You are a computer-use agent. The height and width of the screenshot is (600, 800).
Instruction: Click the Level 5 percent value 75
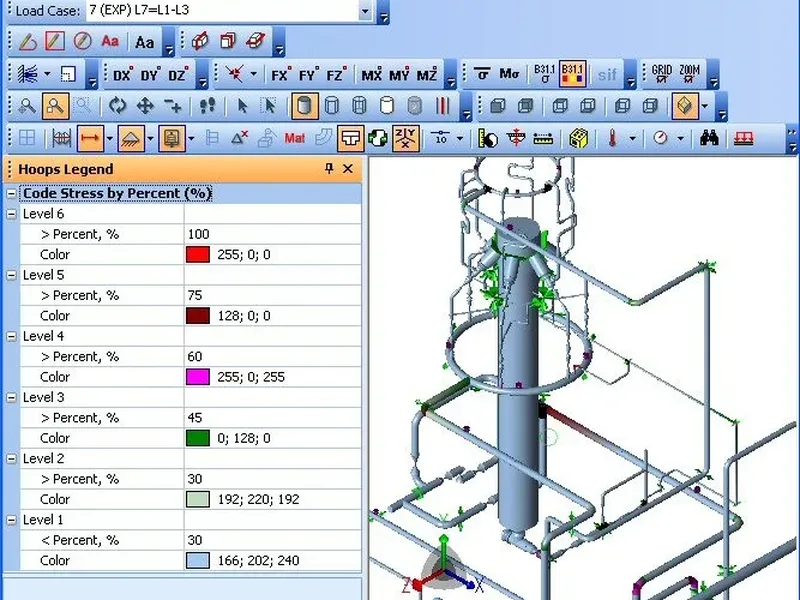[x=196, y=295]
